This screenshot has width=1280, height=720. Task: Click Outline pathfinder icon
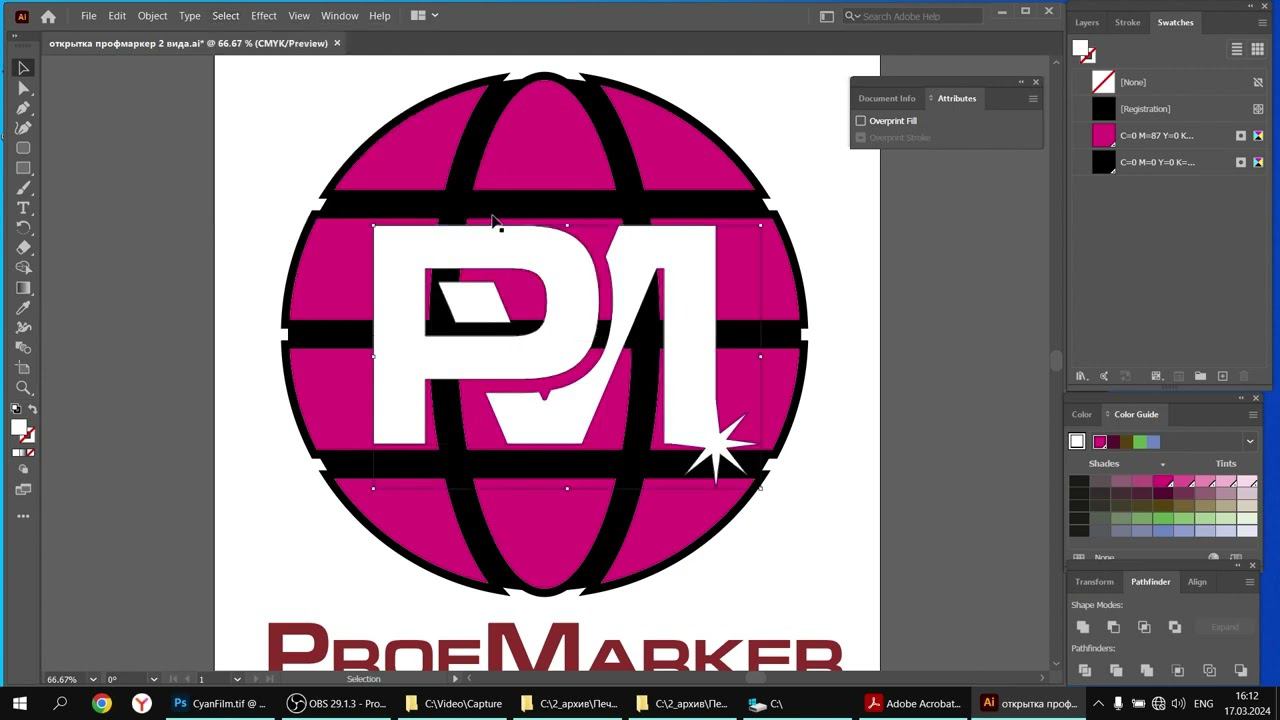point(1209,670)
